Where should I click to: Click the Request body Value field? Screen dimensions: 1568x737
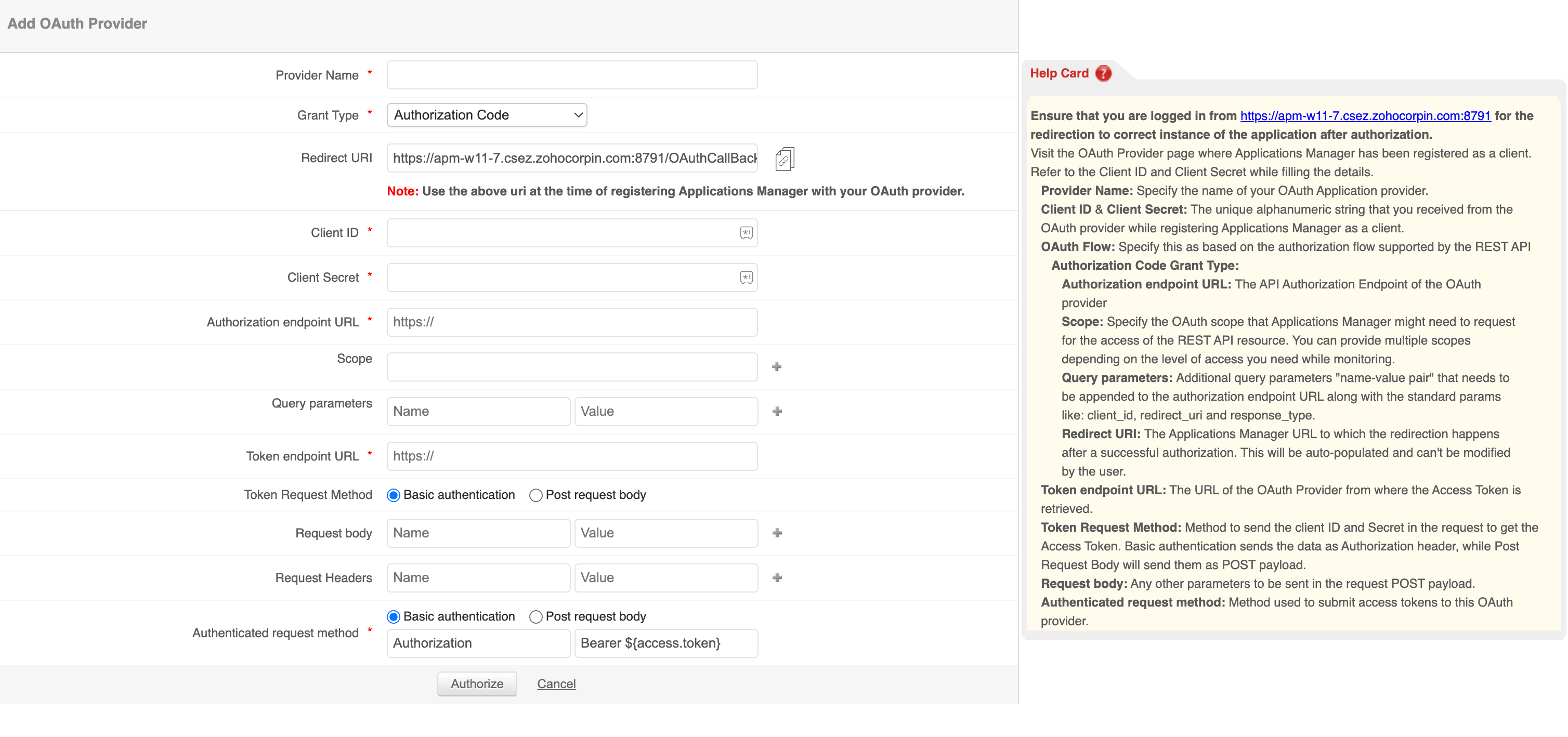(x=666, y=533)
